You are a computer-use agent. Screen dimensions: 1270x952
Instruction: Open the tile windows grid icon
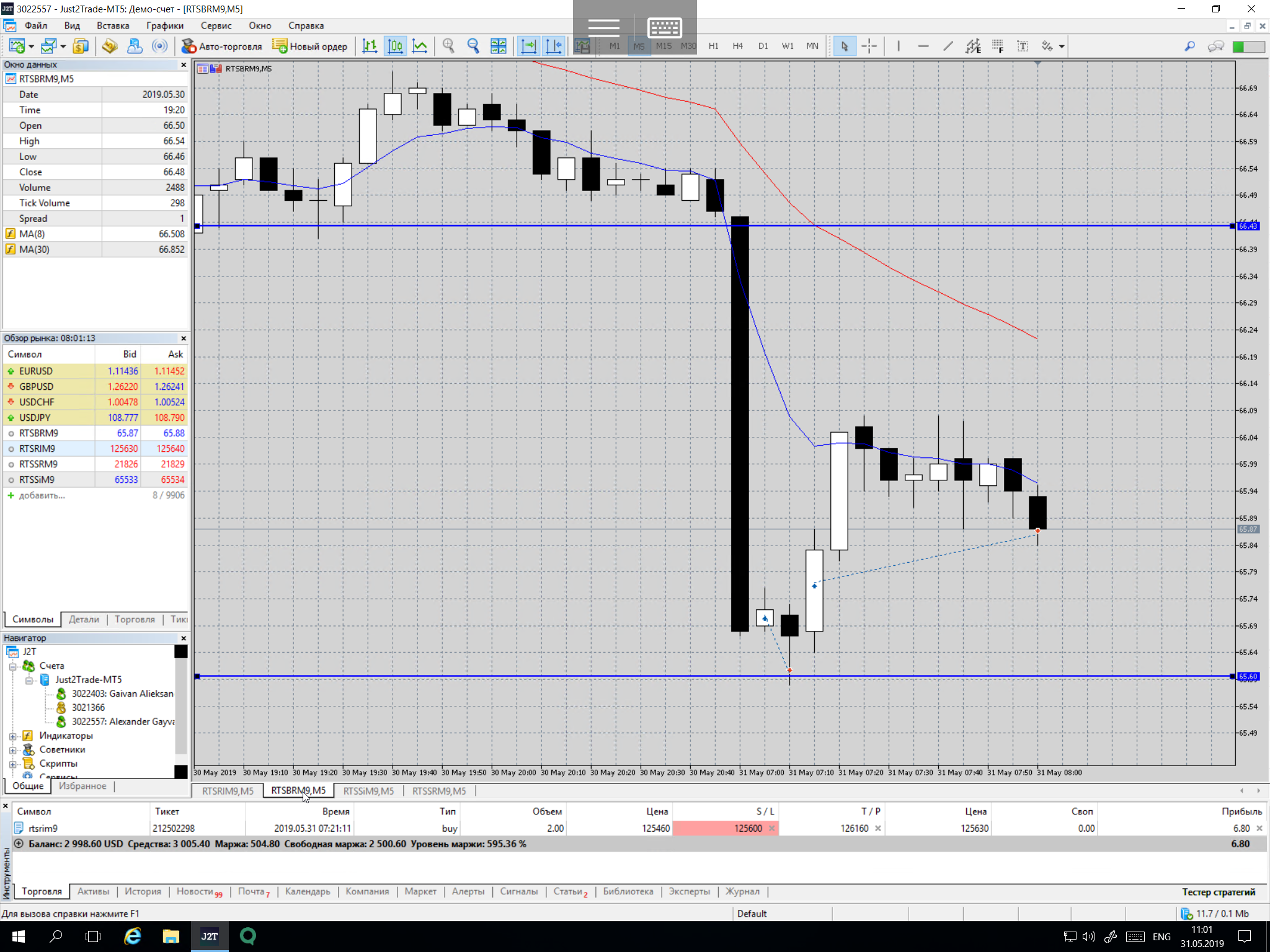coord(498,46)
